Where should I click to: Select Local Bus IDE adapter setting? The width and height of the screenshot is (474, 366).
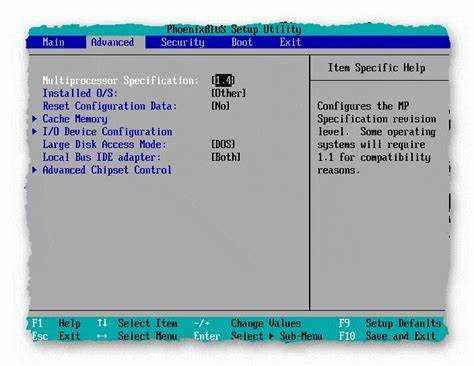coord(102,157)
